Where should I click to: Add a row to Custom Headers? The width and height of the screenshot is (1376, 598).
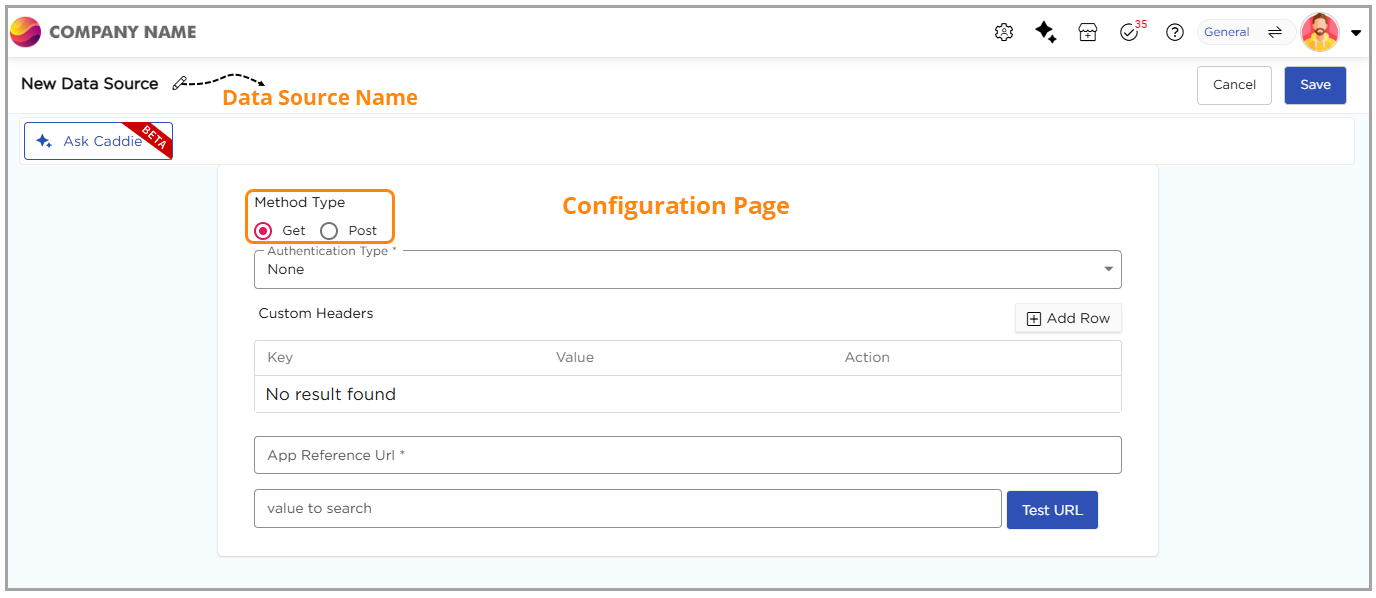click(x=1068, y=318)
